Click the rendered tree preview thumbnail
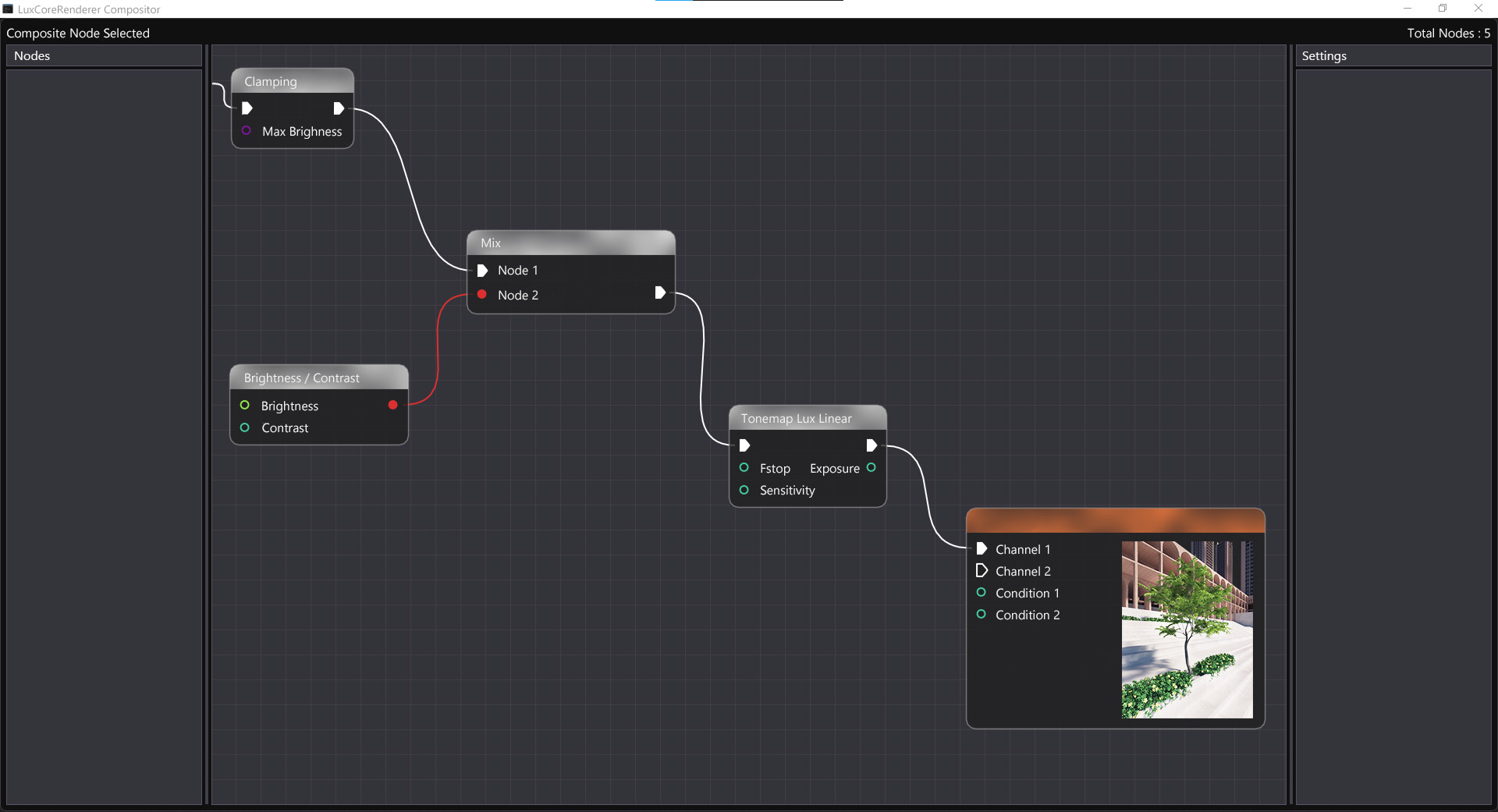This screenshot has height=812, width=1498. 1187,629
